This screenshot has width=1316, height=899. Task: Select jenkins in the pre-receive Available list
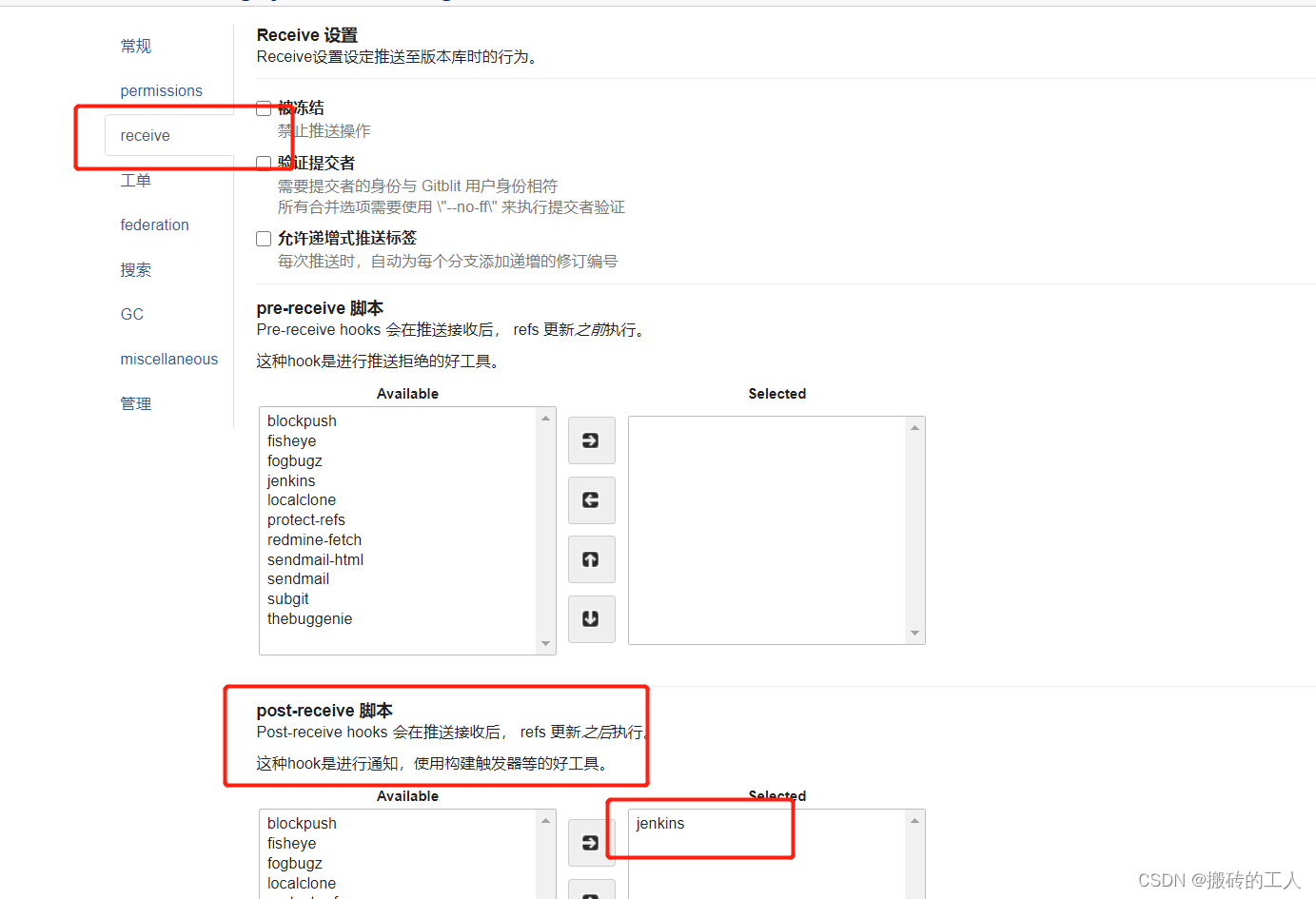click(x=291, y=480)
